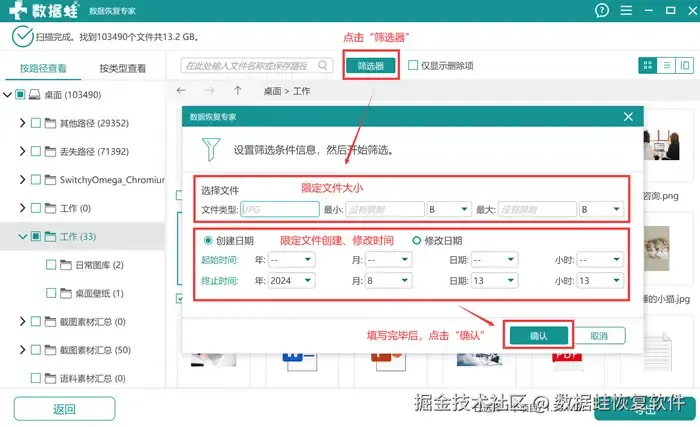Click the search magnifier icon

pos(323,65)
